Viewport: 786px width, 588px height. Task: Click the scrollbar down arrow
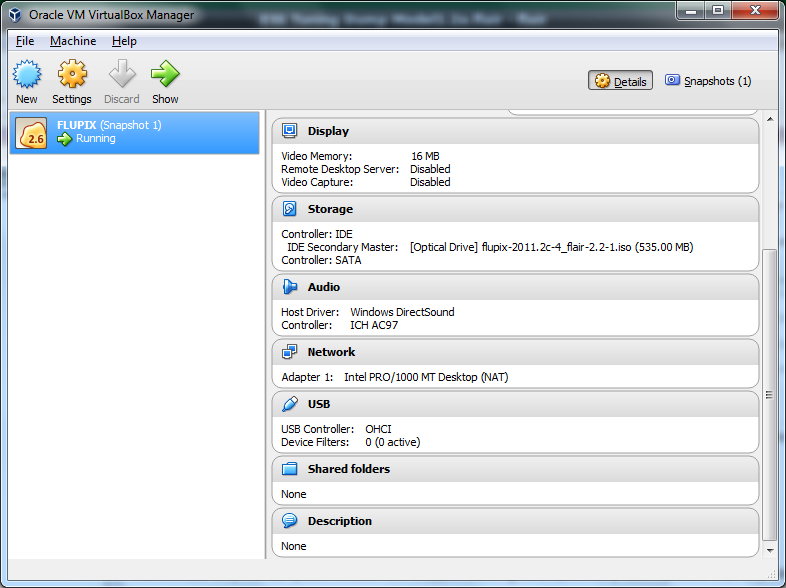(x=770, y=550)
